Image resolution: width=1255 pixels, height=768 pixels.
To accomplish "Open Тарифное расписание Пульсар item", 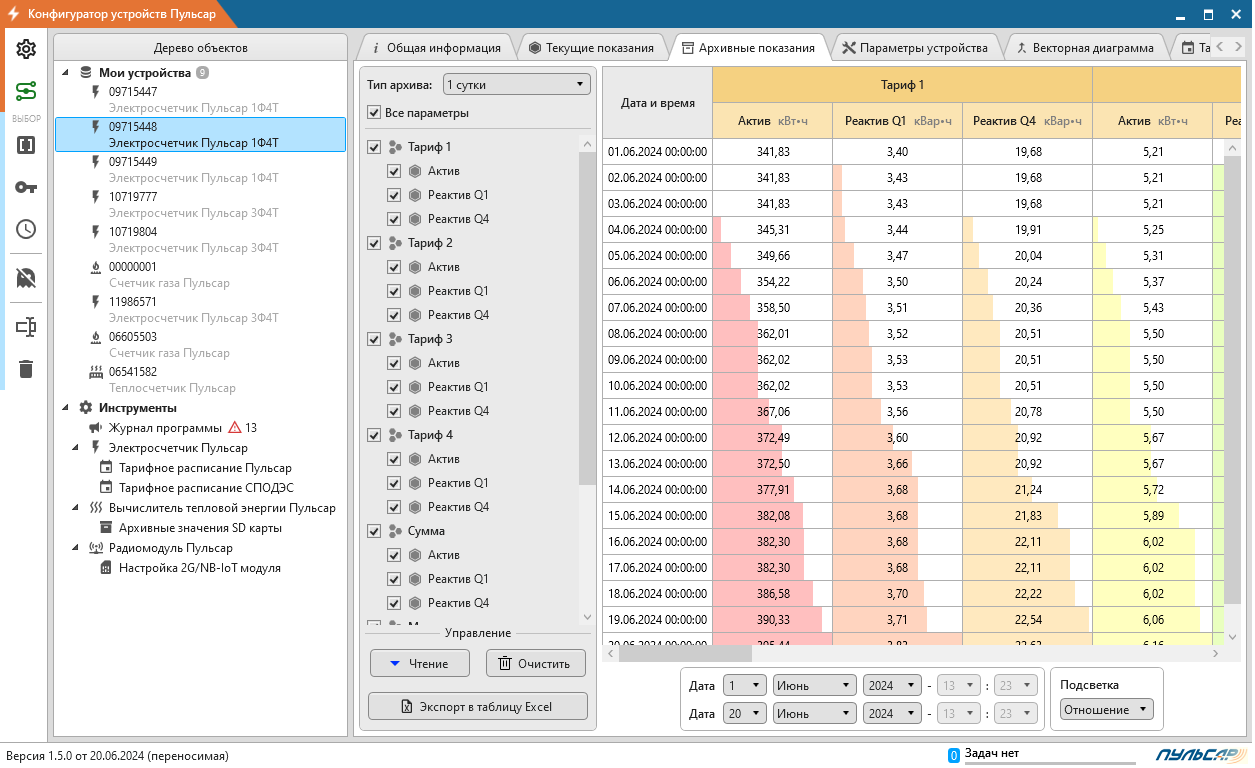I will click(x=205, y=468).
